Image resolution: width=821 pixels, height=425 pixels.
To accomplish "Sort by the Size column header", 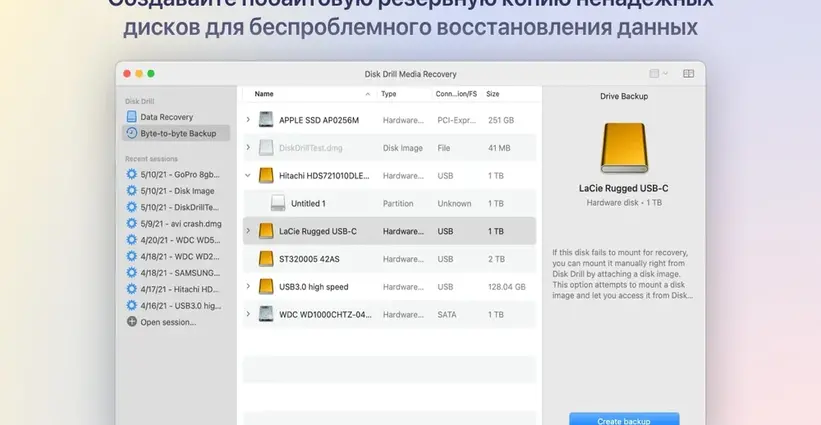I will [493, 94].
